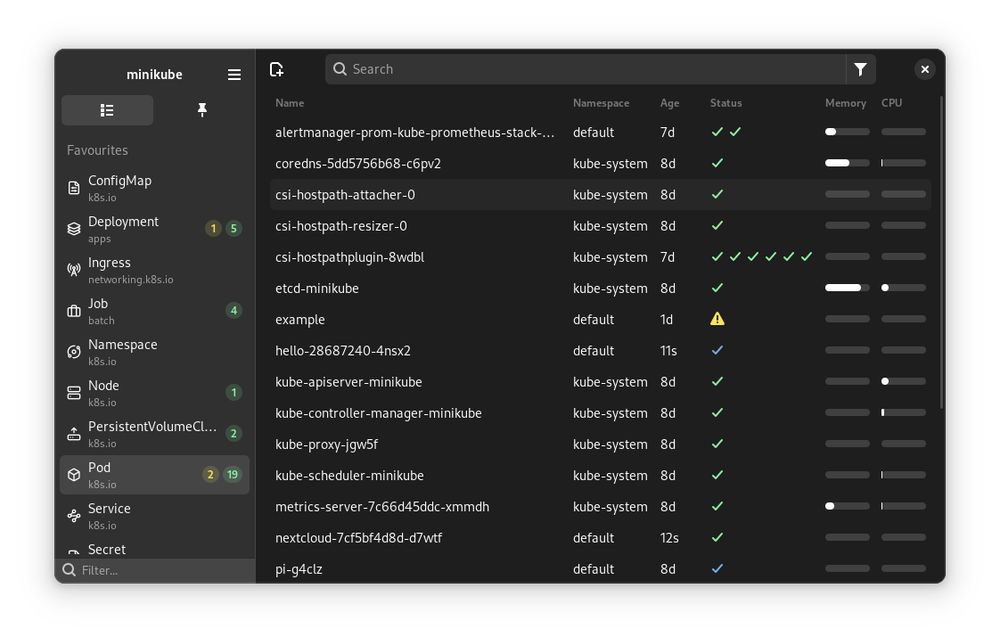1000x643 pixels.
Task: Click the green 5 badge on Deployment
Action: (x=234, y=228)
